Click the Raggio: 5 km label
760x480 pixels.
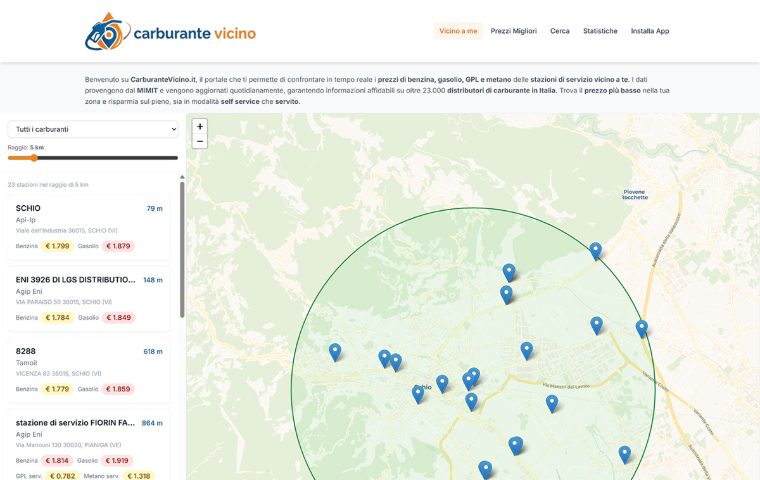click(26, 147)
